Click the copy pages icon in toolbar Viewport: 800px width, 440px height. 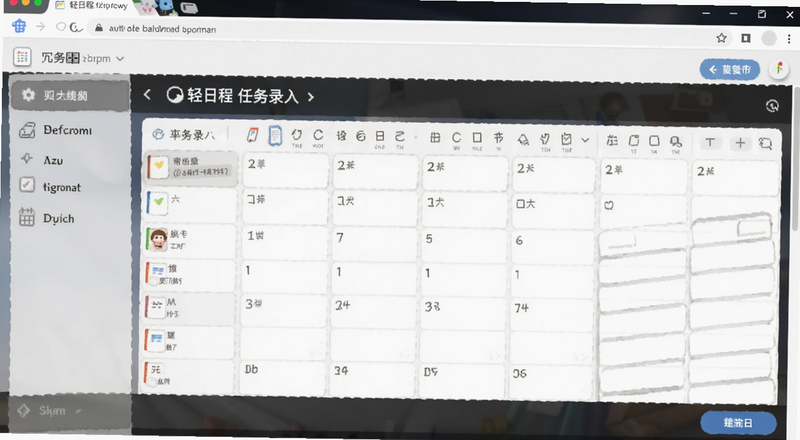tap(634, 140)
